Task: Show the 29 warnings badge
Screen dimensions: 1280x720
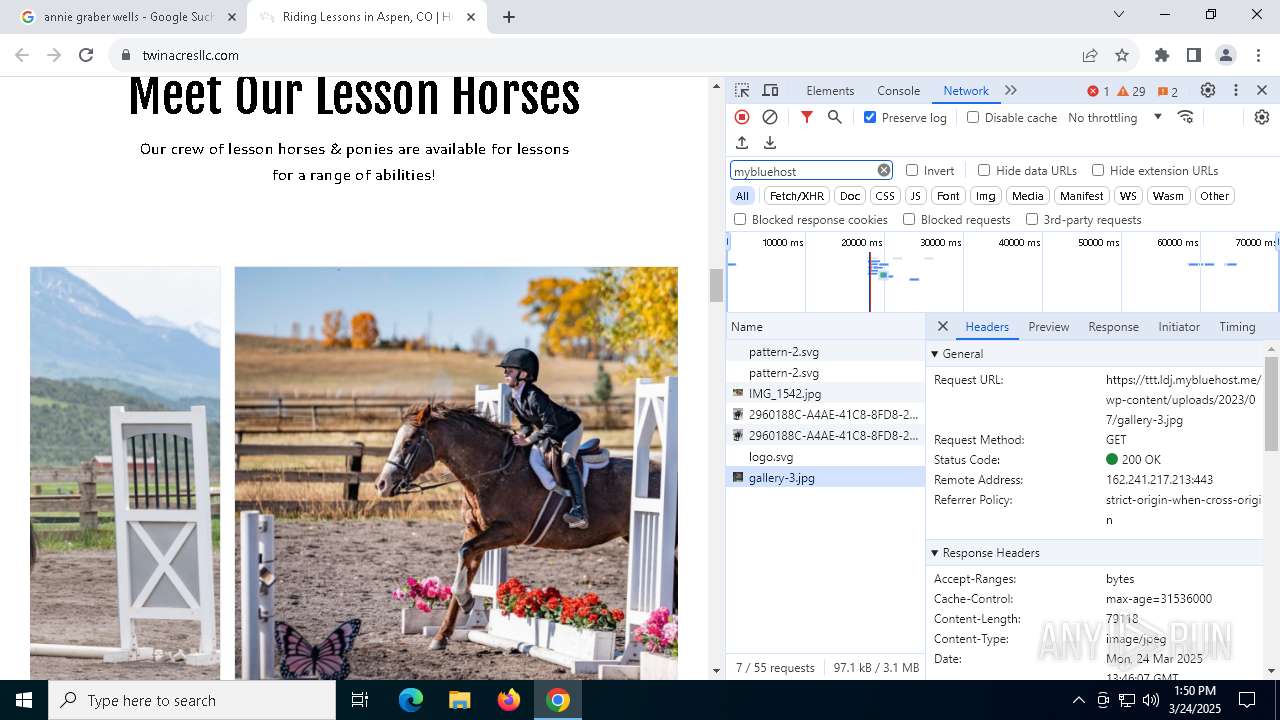Action: coord(1131,91)
